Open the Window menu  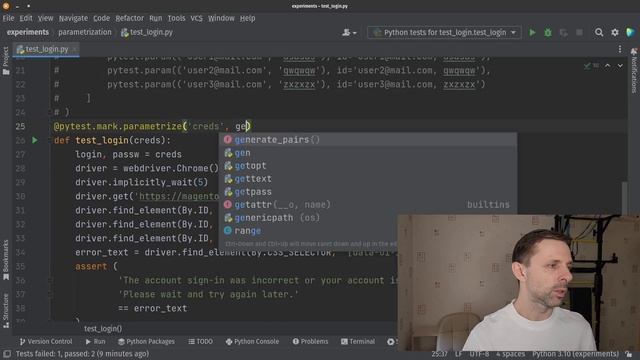click(221, 18)
